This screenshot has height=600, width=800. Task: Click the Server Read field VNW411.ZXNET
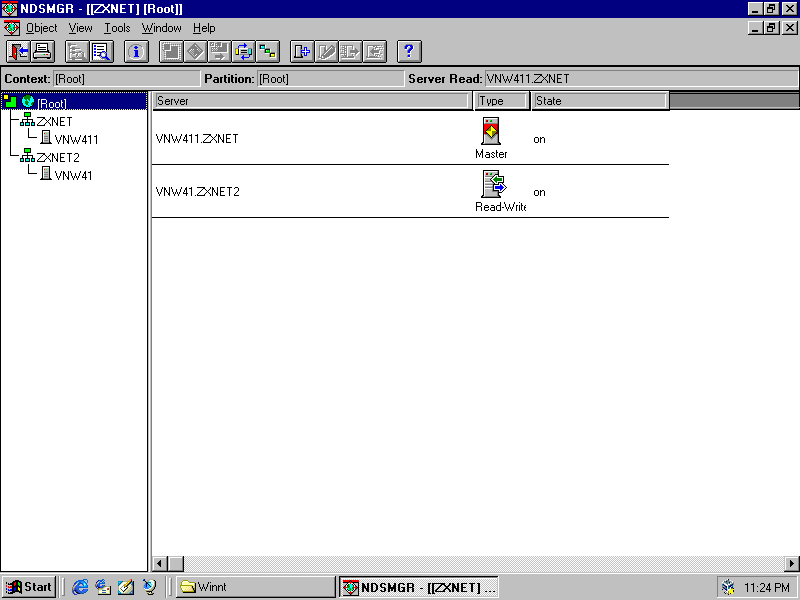coord(641,79)
